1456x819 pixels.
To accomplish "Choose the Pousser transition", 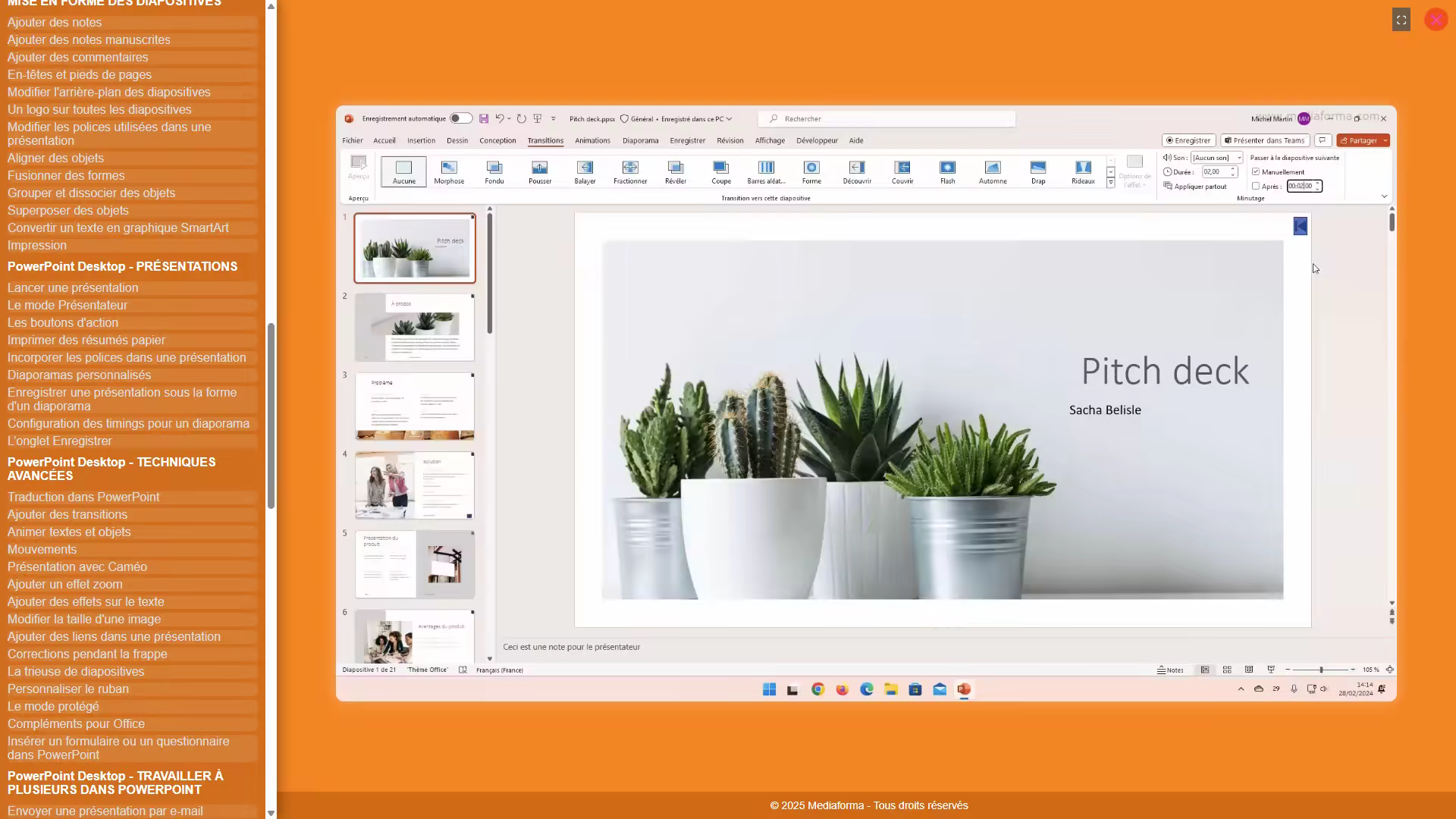I will (540, 172).
